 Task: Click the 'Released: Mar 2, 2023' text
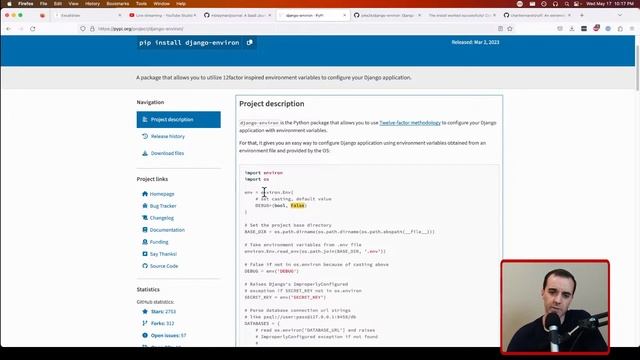475,42
